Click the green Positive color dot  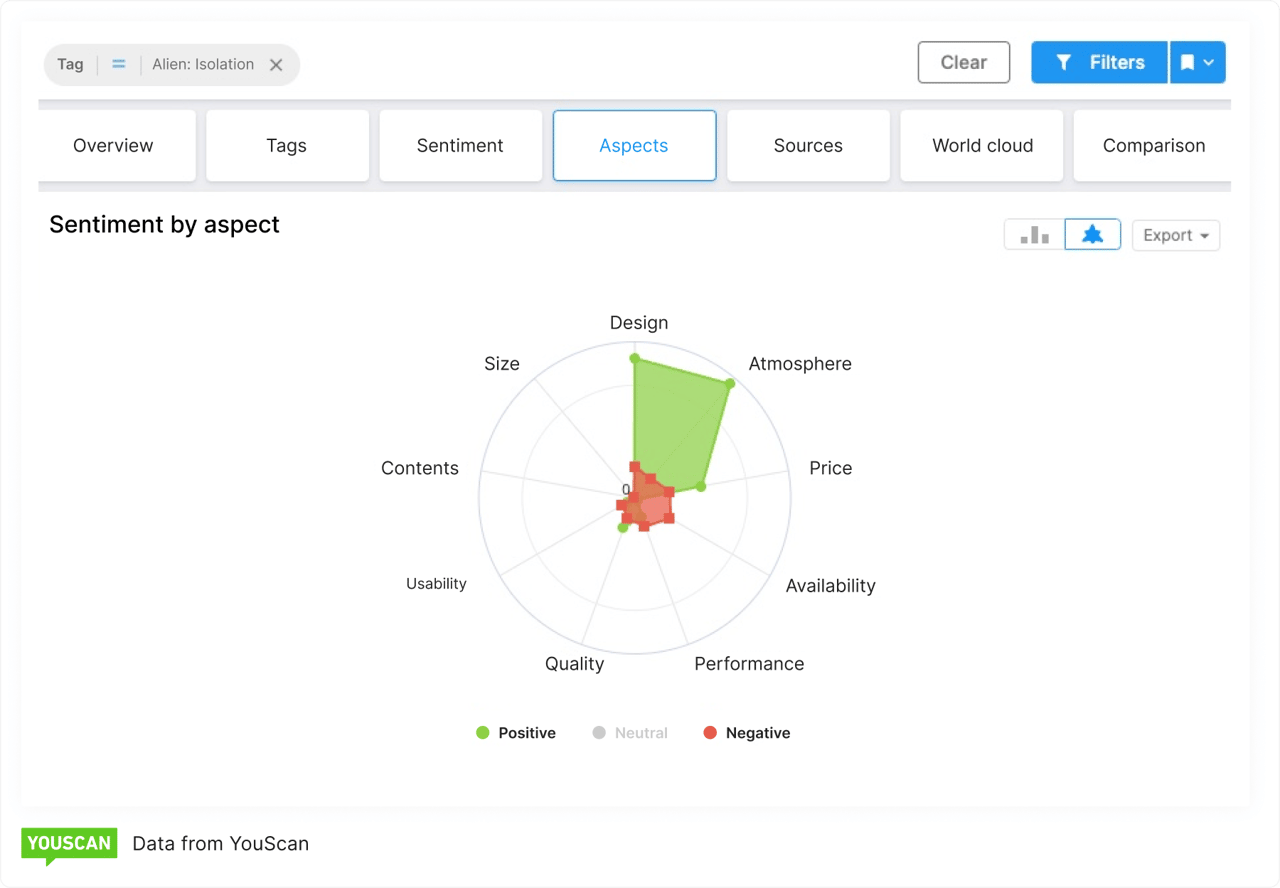point(483,732)
